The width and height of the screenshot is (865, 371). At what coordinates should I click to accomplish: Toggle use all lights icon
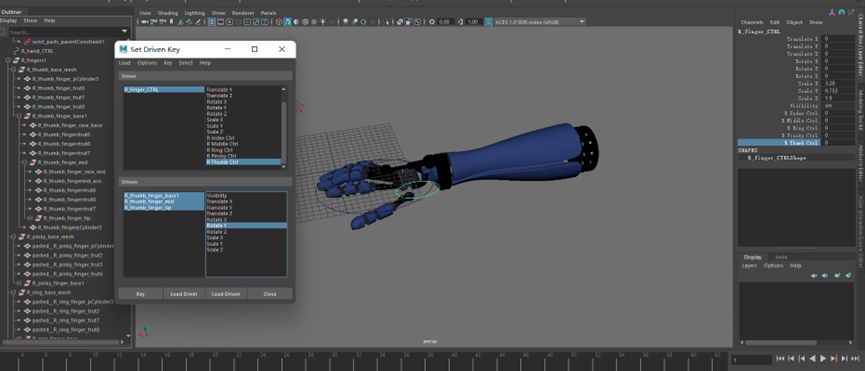pyautogui.click(x=324, y=22)
